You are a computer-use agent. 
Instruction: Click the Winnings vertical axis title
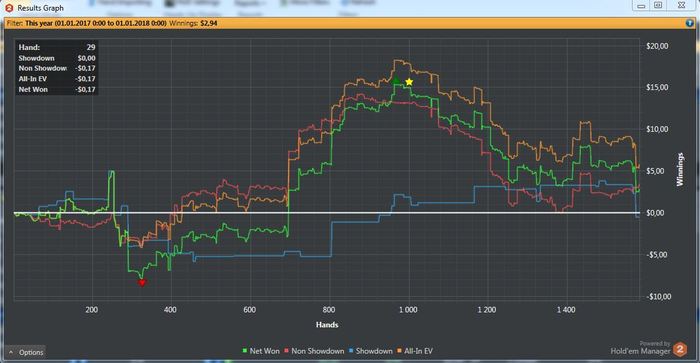[x=680, y=169]
